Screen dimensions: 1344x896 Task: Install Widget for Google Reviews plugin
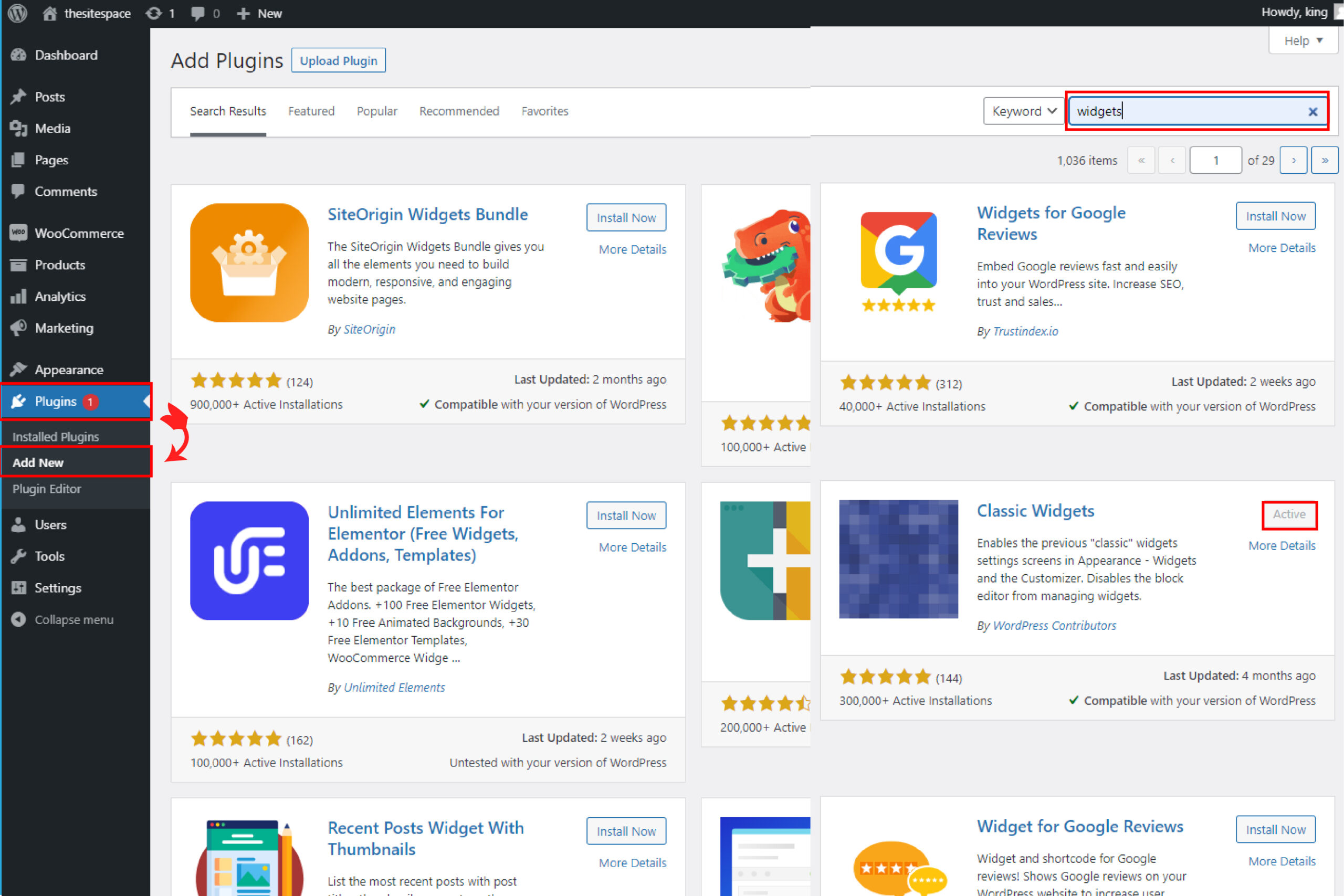tap(1275, 829)
